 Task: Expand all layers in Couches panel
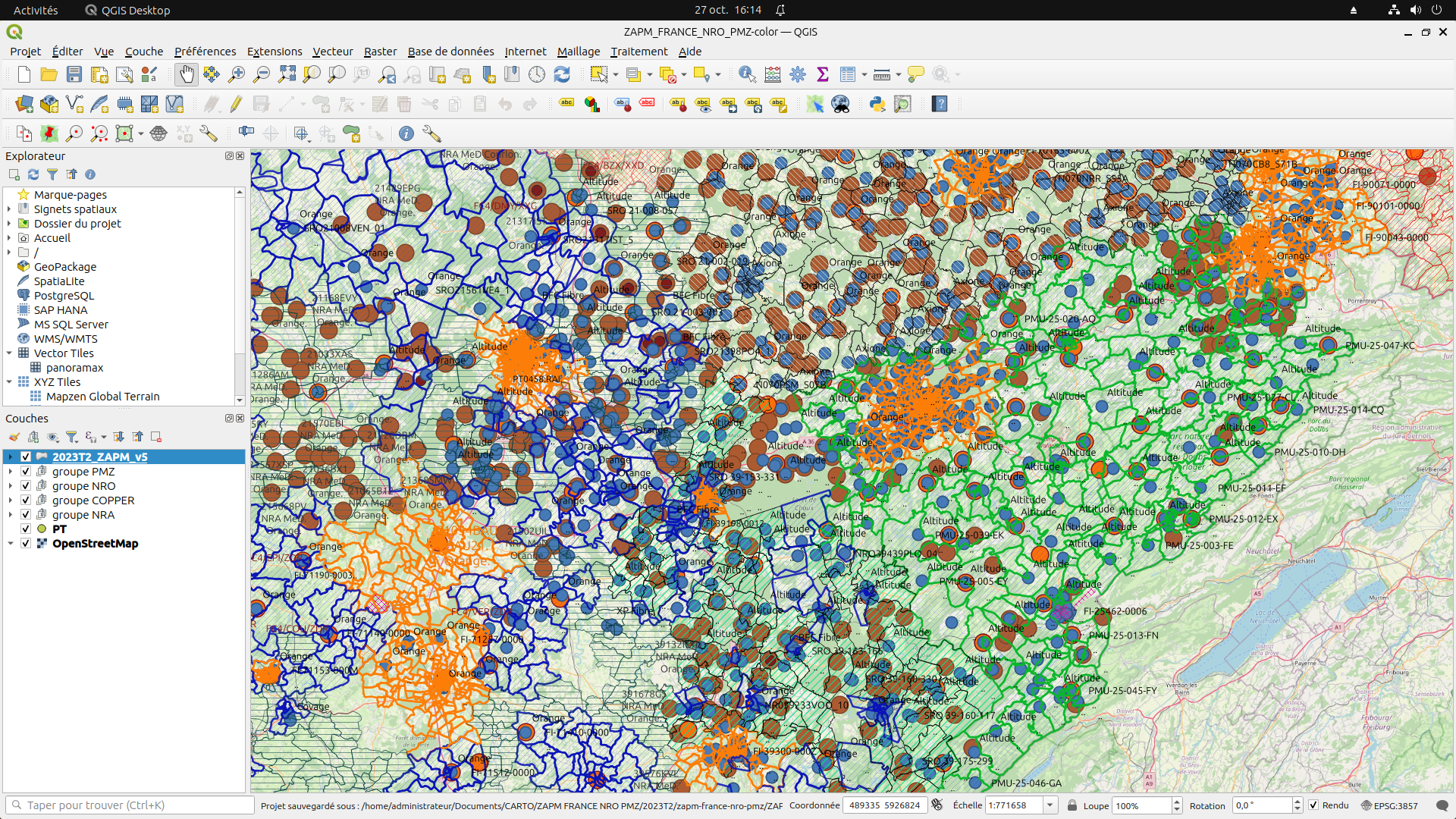click(x=119, y=437)
